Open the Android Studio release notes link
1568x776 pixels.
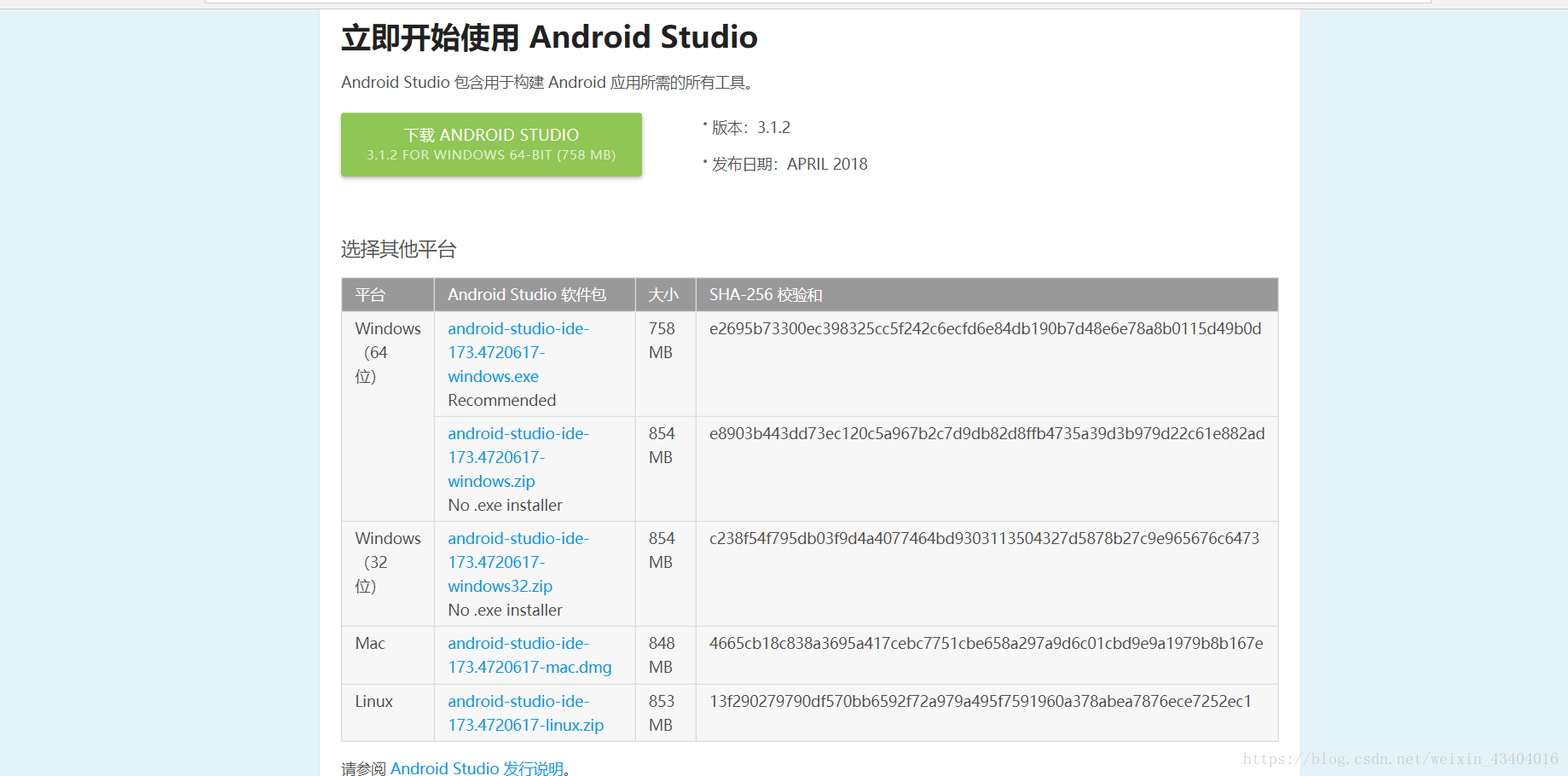click(477, 767)
